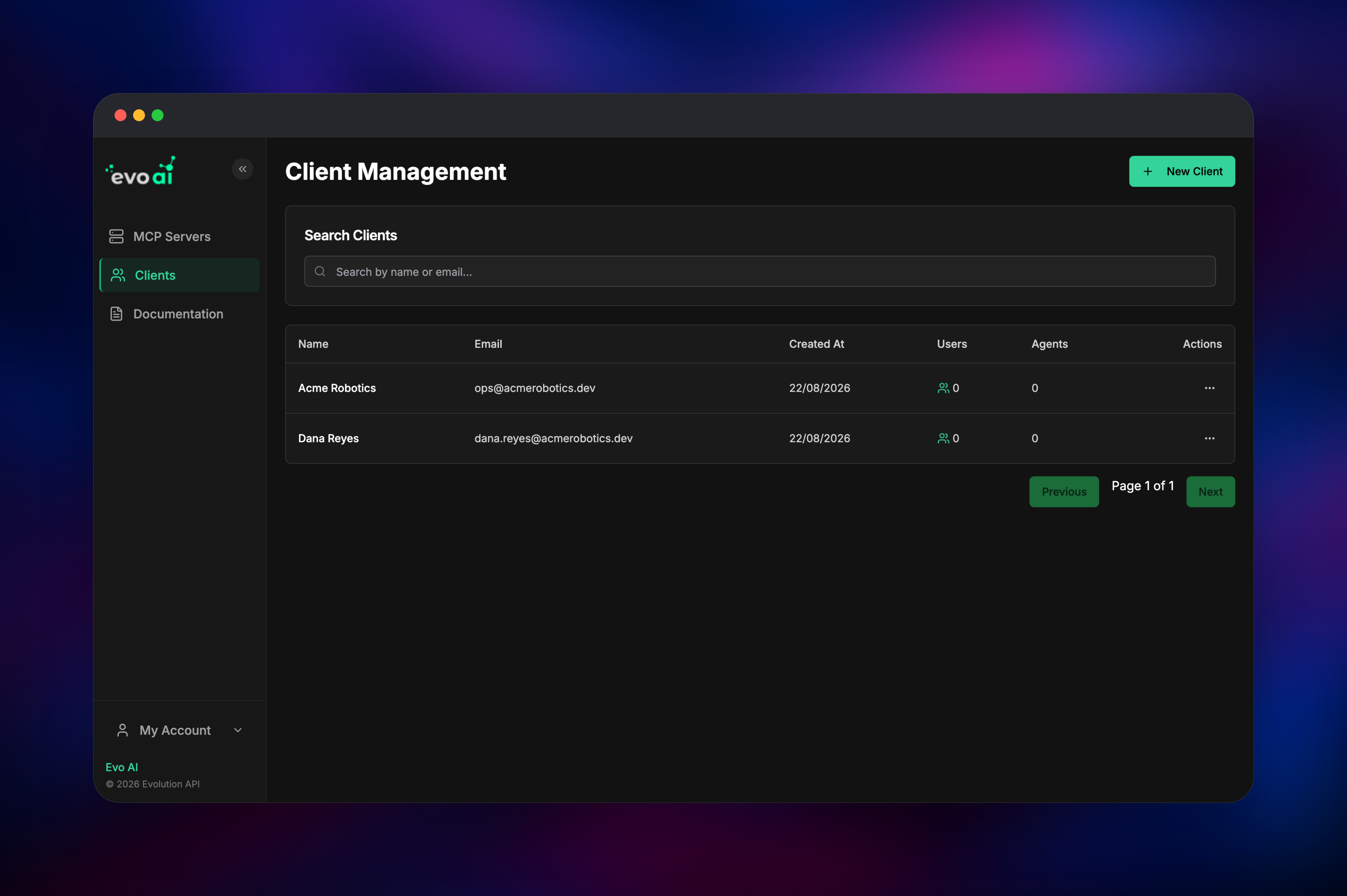Image resolution: width=1347 pixels, height=896 pixels.
Task: Click the Created At column header
Action: pos(816,344)
